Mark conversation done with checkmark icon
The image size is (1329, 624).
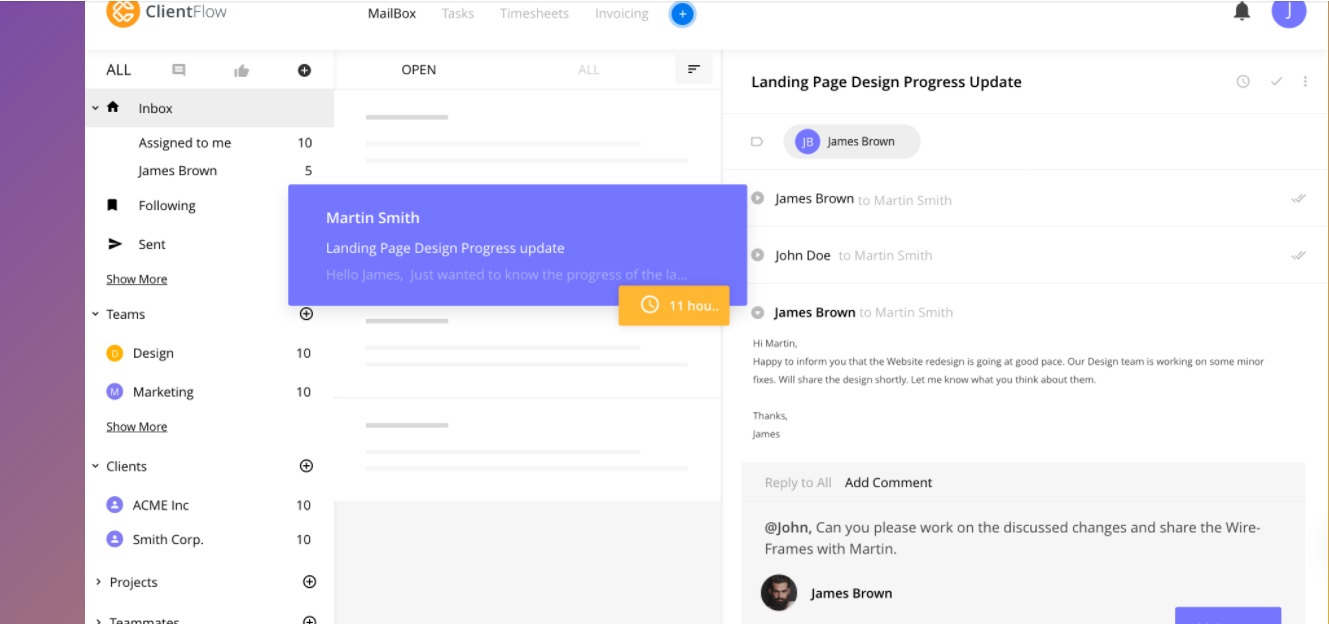point(1276,82)
